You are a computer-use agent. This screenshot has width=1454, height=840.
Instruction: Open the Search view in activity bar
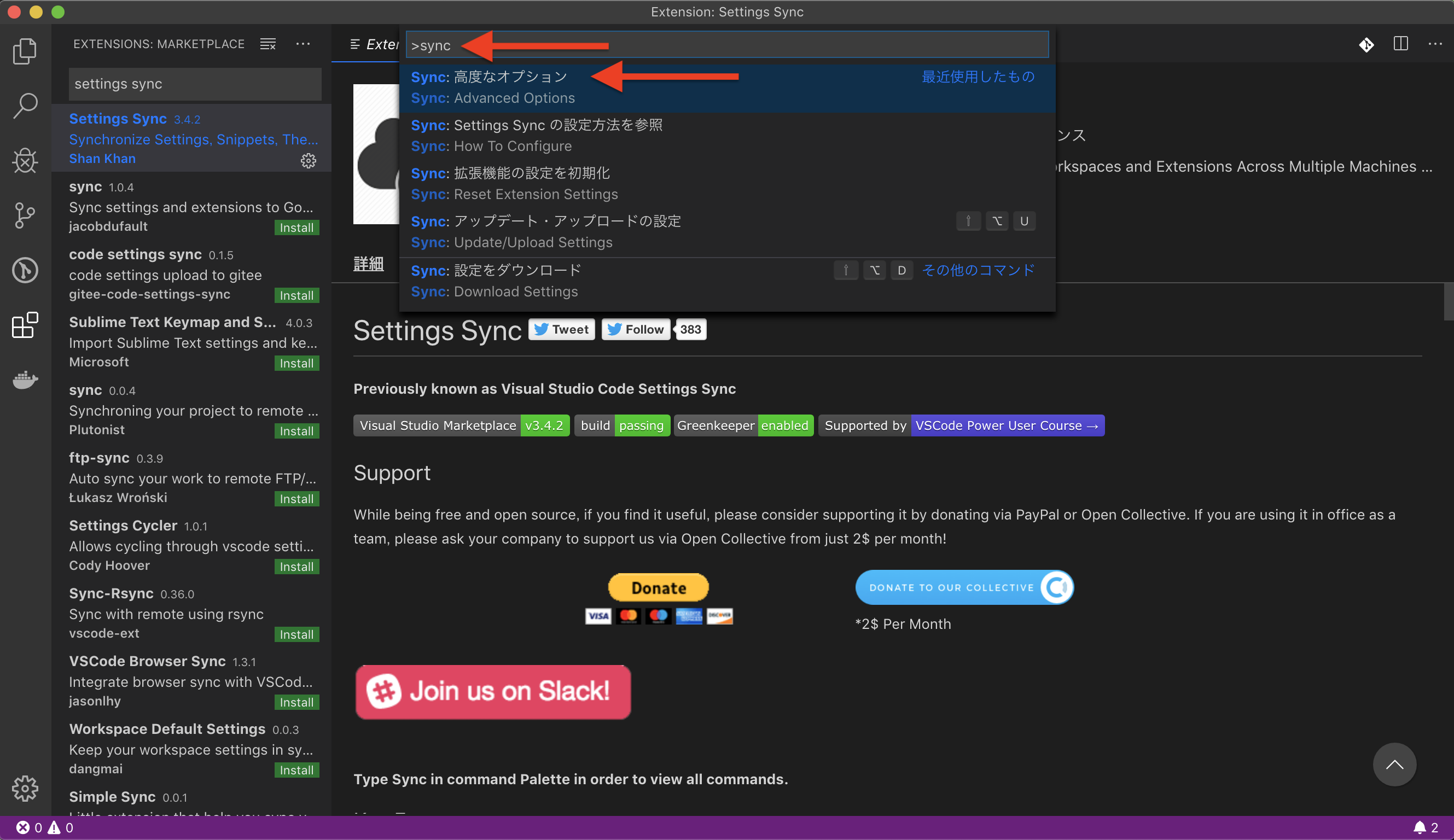(x=25, y=106)
